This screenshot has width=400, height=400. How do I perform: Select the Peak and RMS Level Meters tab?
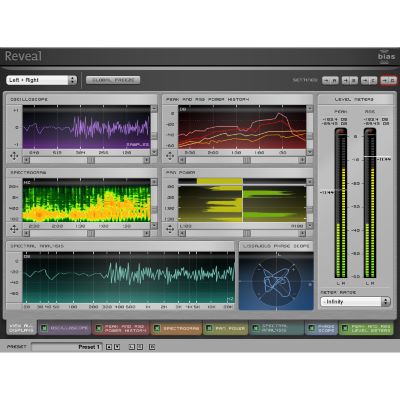click(x=366, y=328)
